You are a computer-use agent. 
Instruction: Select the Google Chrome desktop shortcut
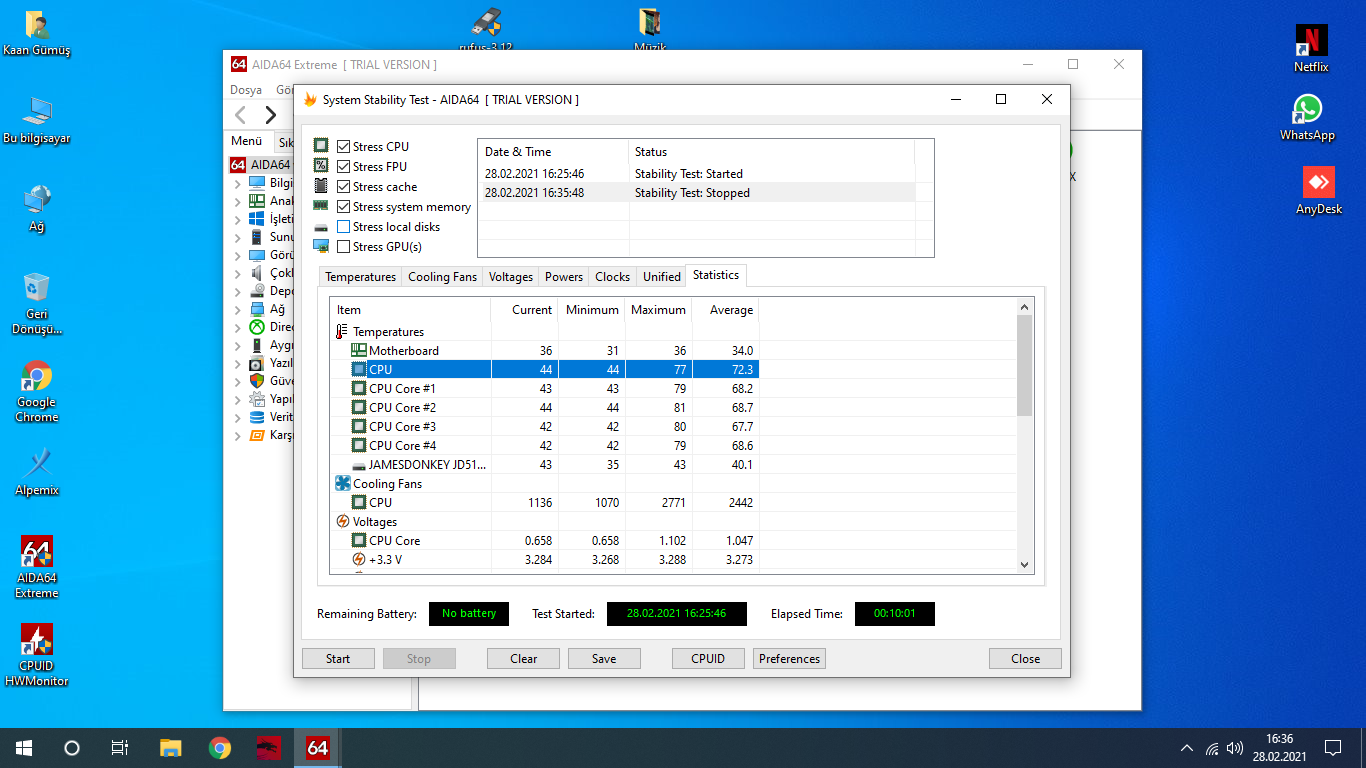37,391
